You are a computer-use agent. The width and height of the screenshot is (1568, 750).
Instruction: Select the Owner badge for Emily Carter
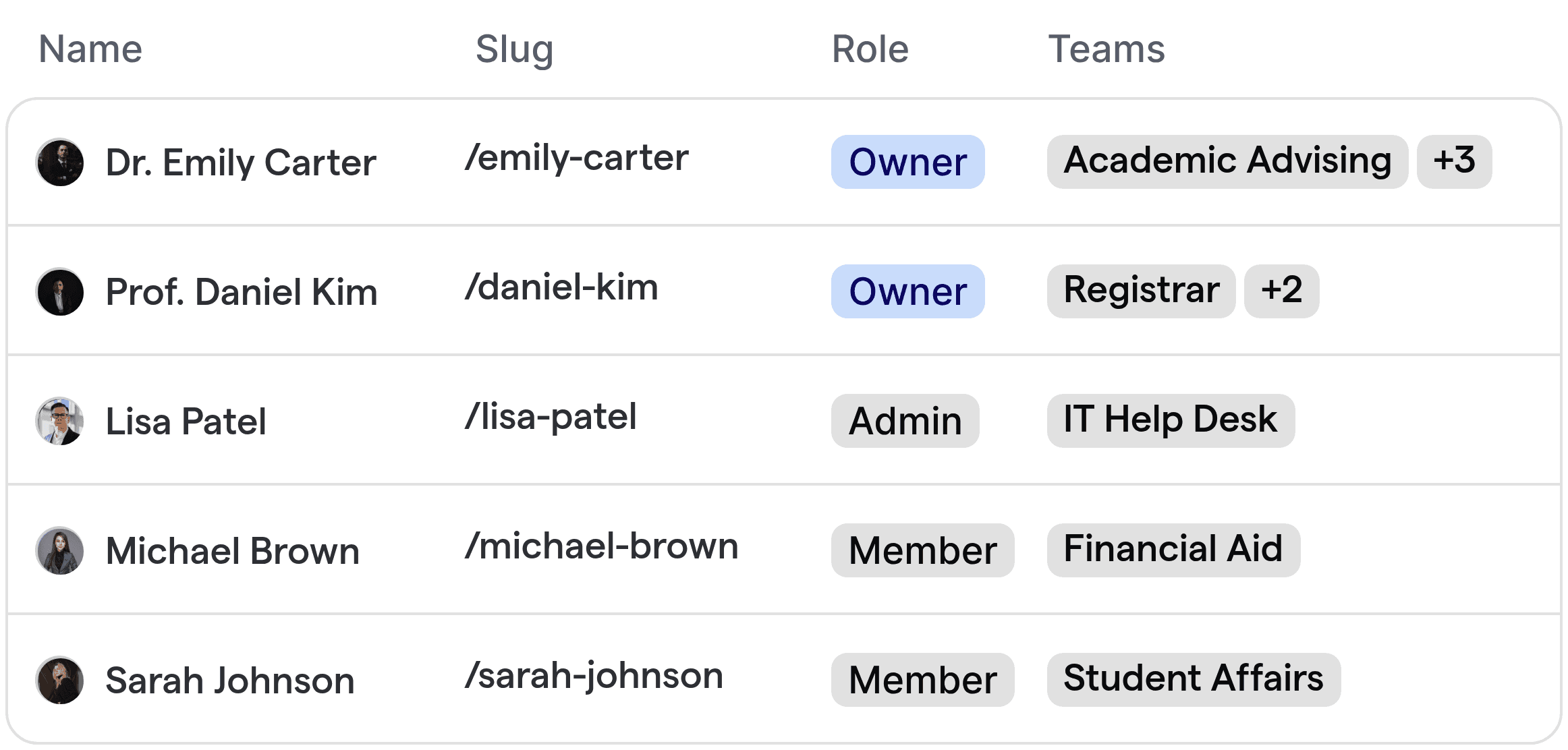[907, 162]
